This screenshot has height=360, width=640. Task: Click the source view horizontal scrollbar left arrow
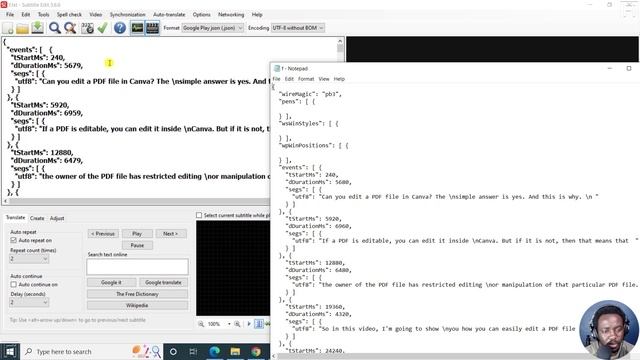tap(5, 201)
